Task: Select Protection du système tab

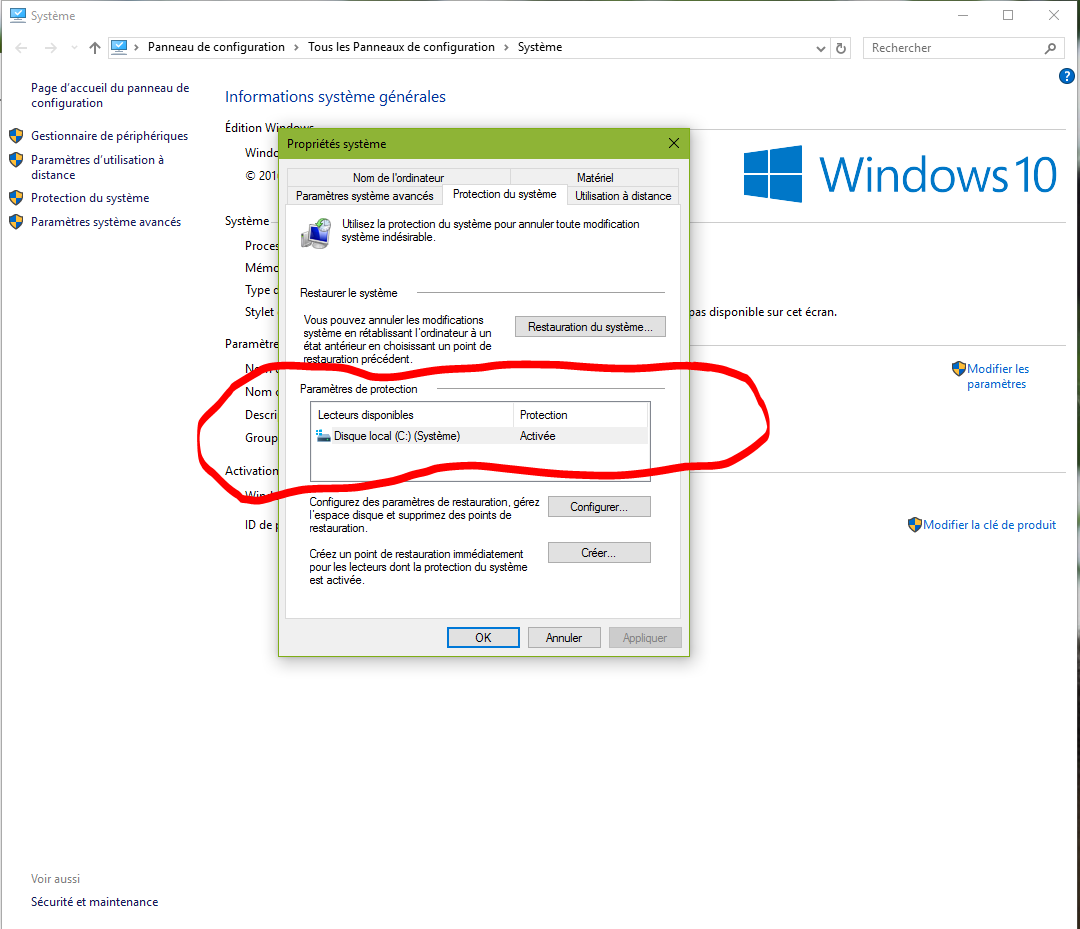Action: click(x=504, y=194)
